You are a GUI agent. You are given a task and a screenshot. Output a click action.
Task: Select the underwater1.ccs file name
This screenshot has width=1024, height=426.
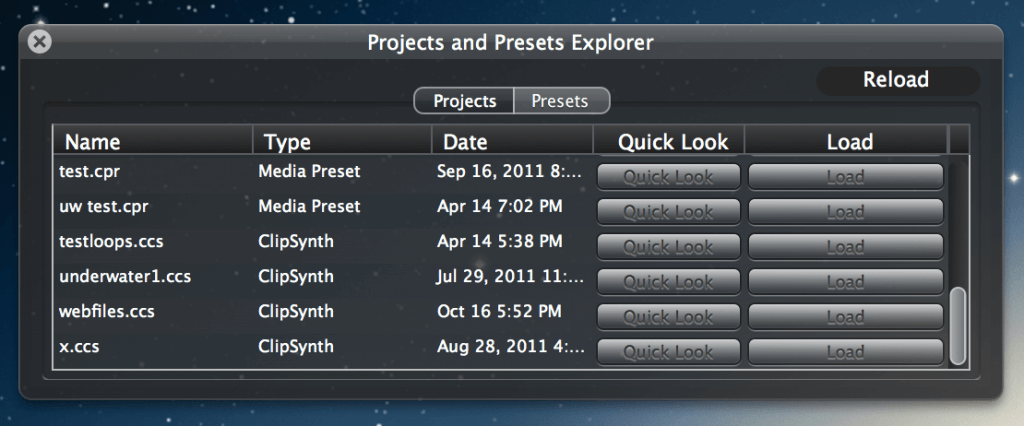click(x=125, y=276)
